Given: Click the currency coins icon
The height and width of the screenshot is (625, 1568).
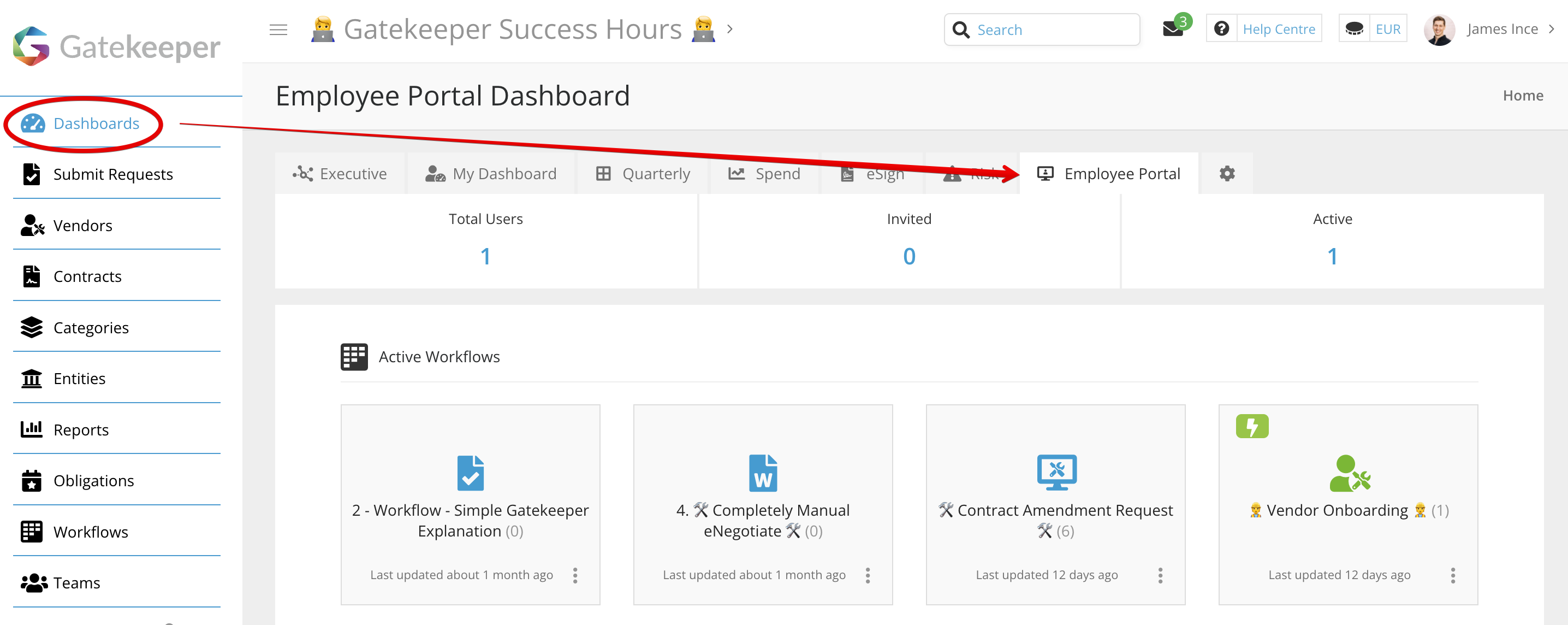Looking at the screenshot, I should point(1354,28).
